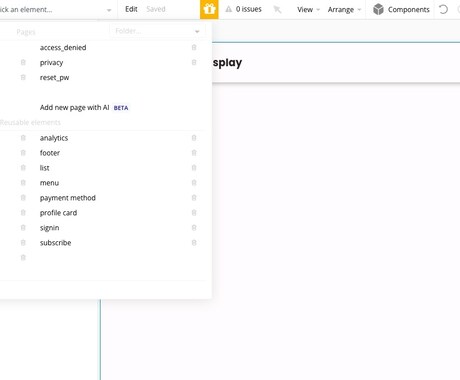Click the small icon preceding signin
This screenshot has width=460, height=380.
[23, 228]
